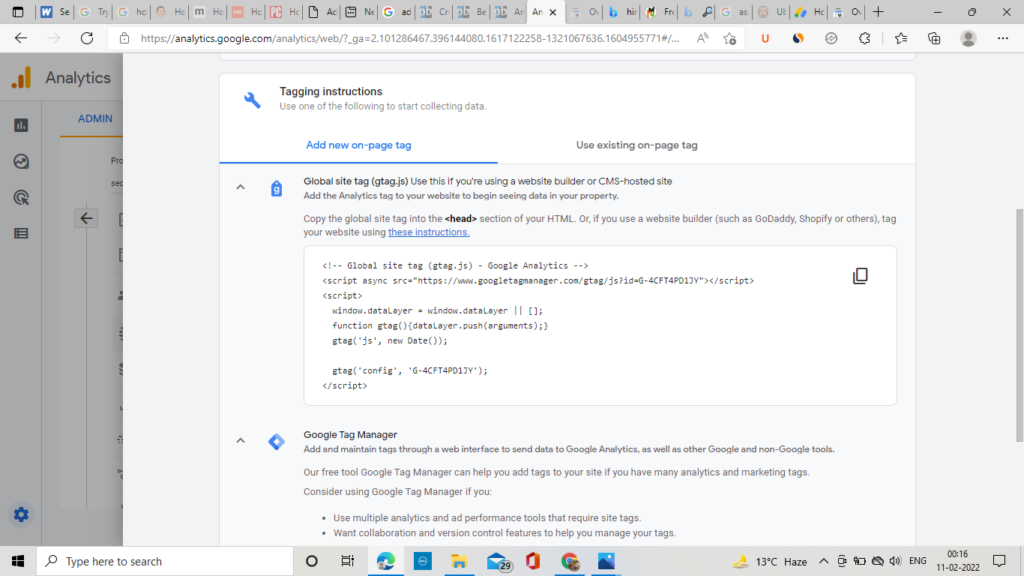Show hidden system tray icons
1024x576 pixels.
(x=824, y=561)
